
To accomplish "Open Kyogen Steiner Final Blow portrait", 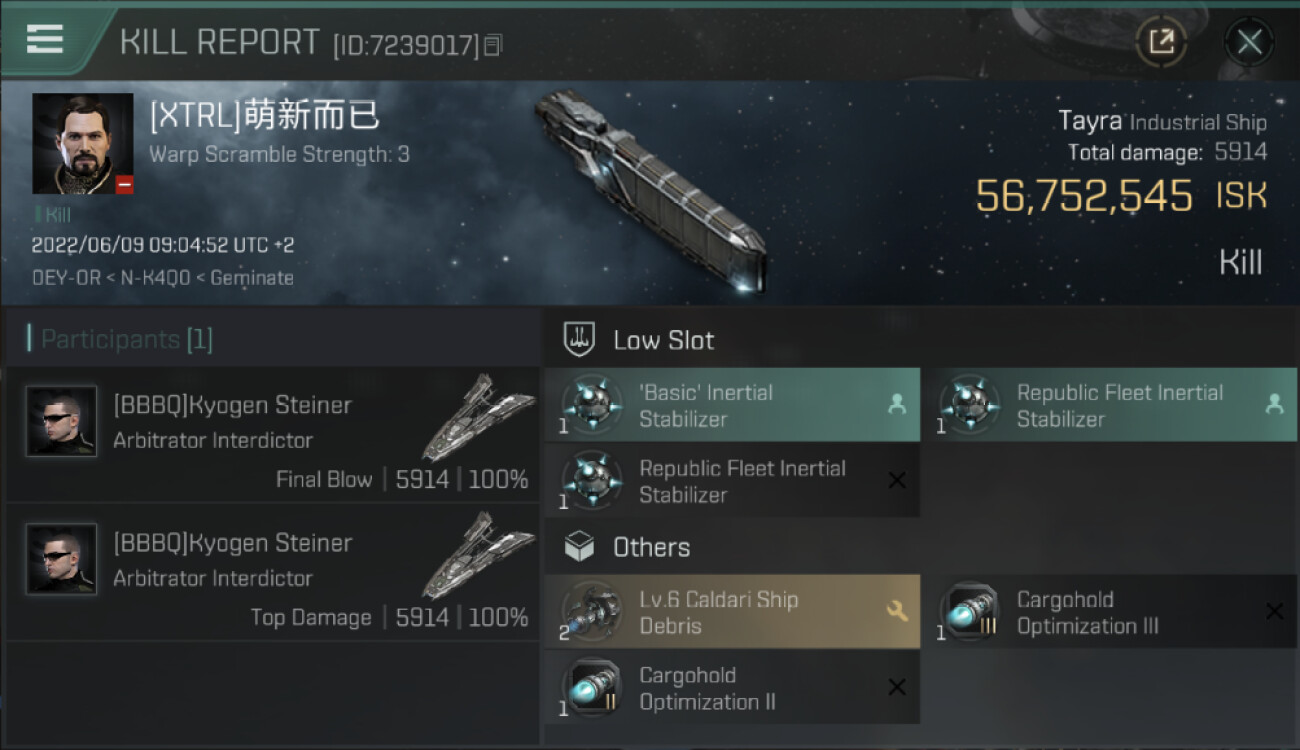I will tap(62, 421).
